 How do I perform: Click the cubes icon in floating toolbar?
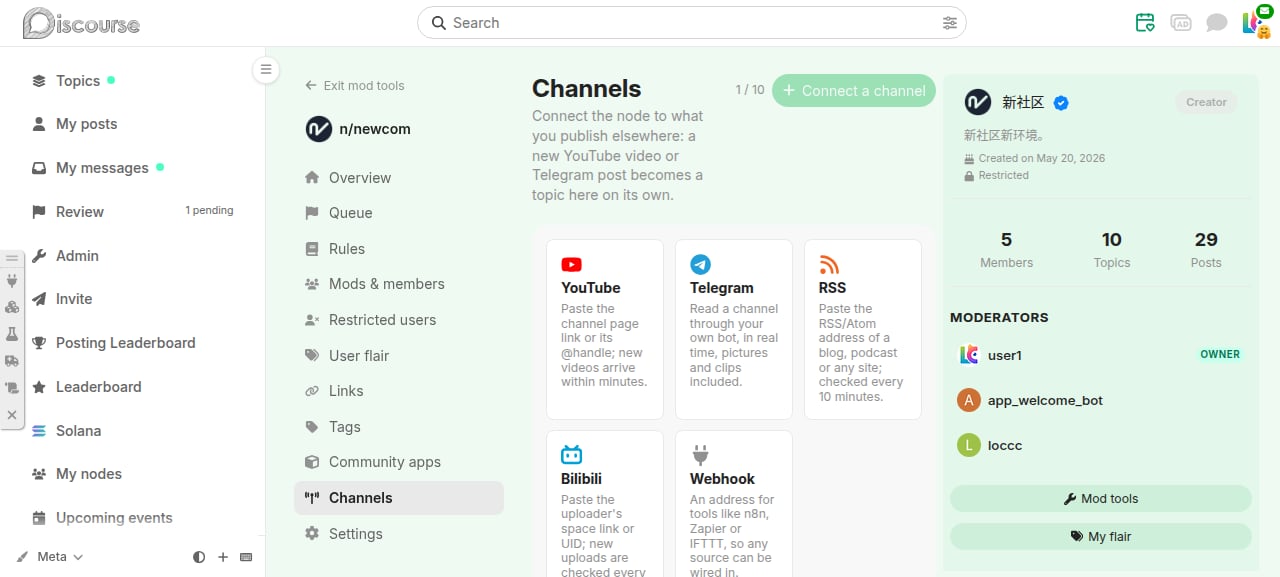(12, 307)
